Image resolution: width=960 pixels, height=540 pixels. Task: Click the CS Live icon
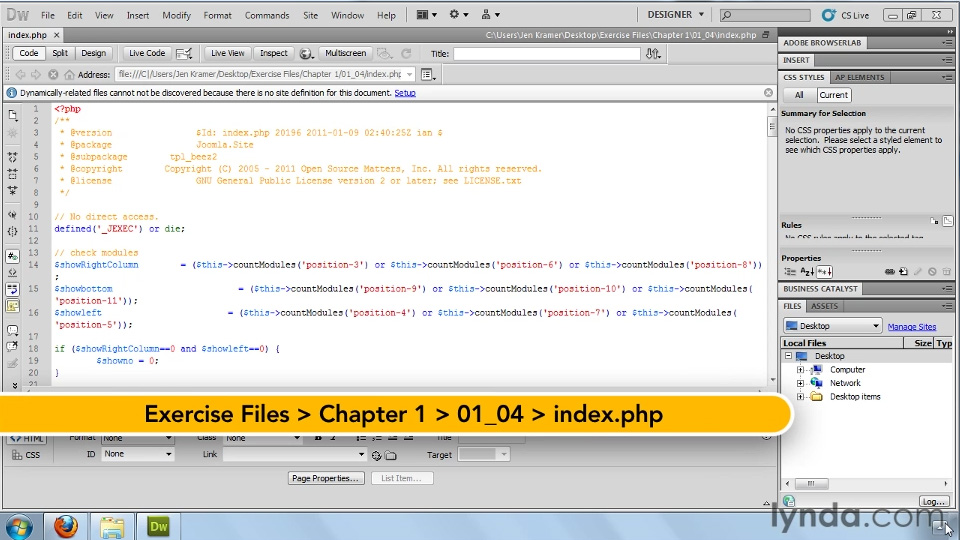[847, 15]
